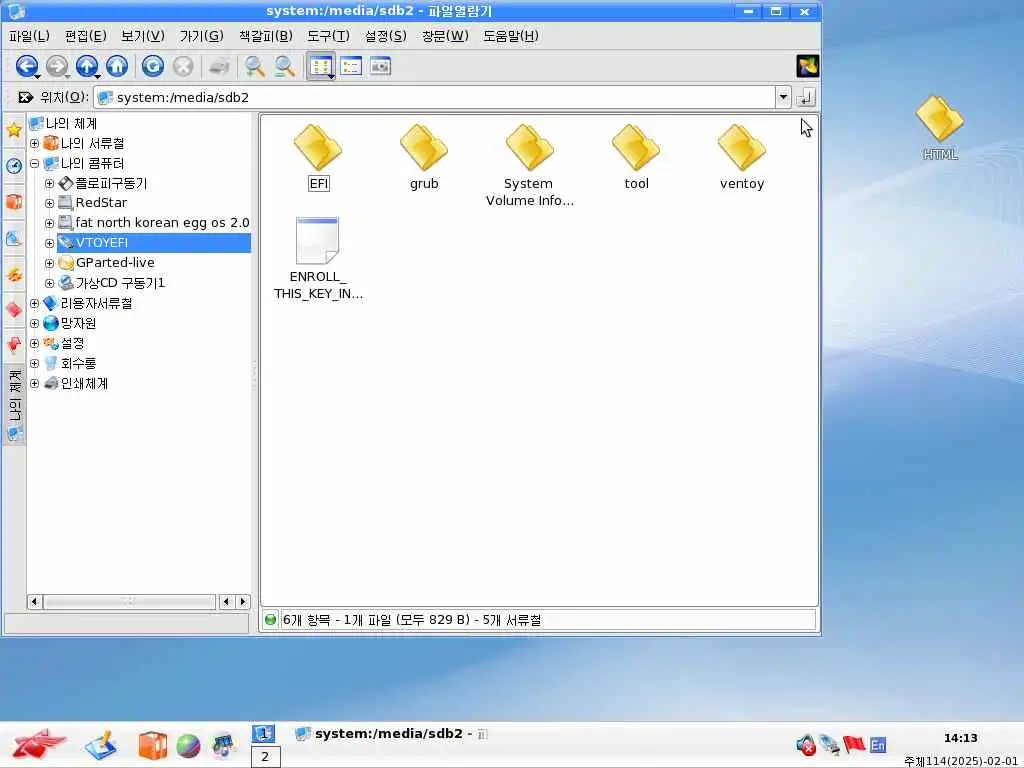This screenshot has width=1024, height=768.
Task: Click the volume tray icon
Action: pos(806,744)
